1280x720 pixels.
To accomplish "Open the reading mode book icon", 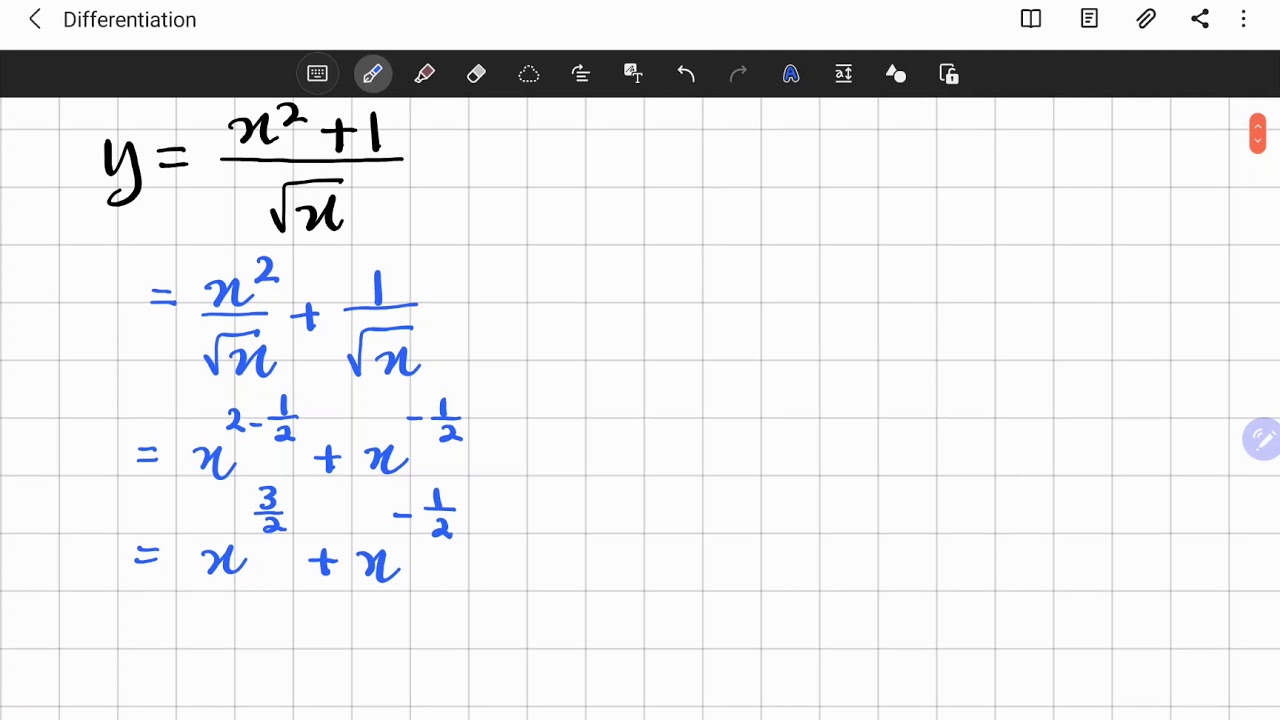I will [x=1031, y=19].
